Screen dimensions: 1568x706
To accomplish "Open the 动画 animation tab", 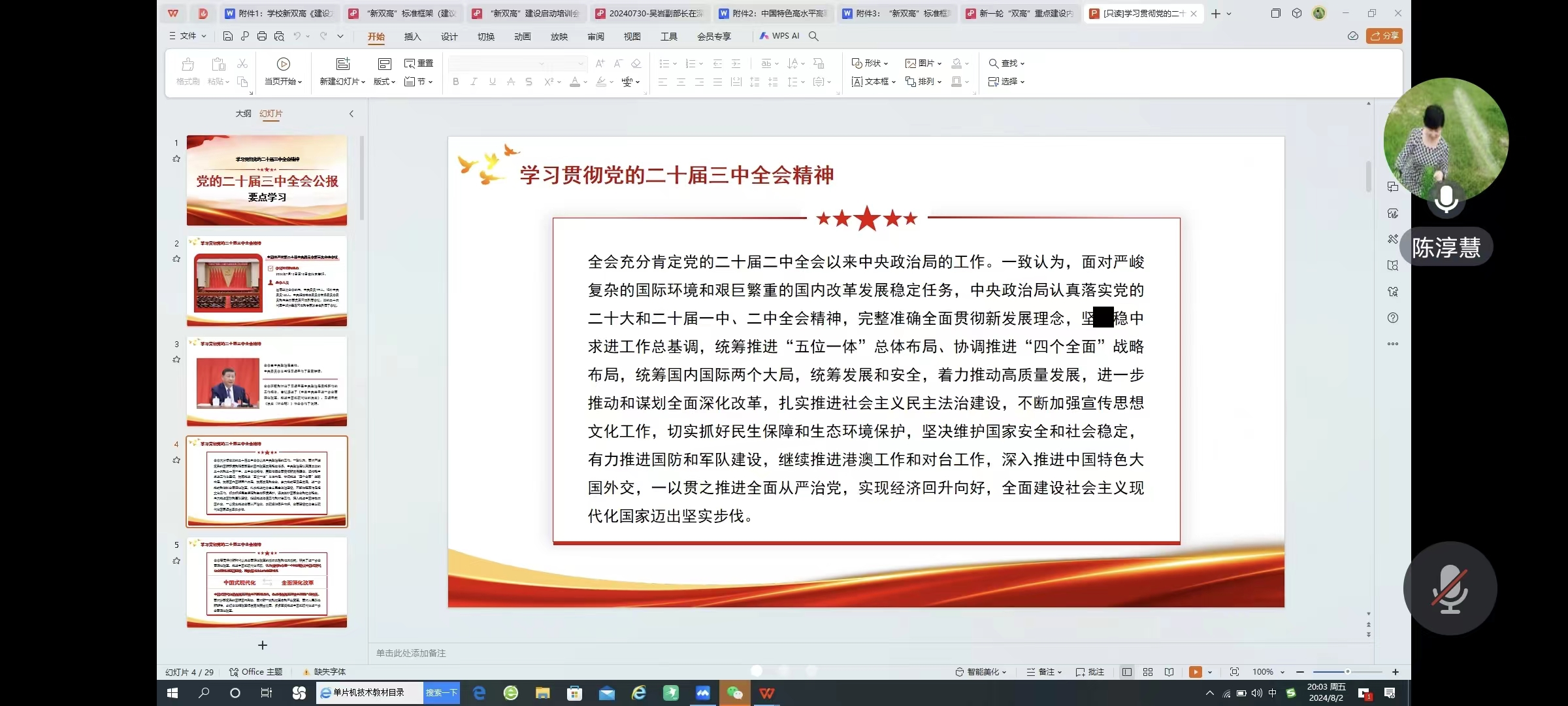I will tap(522, 37).
